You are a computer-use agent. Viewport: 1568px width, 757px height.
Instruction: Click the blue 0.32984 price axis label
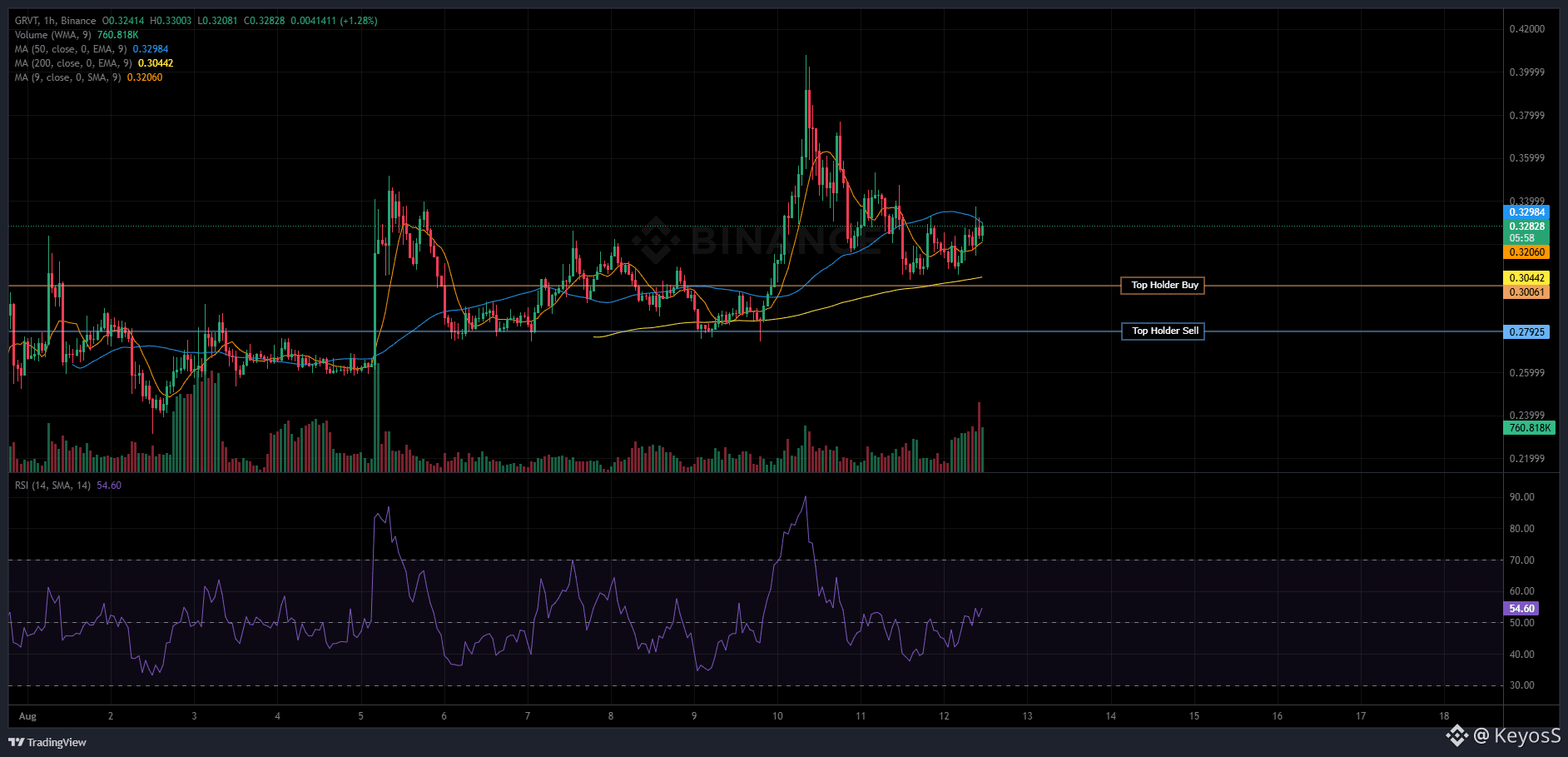(x=1526, y=212)
